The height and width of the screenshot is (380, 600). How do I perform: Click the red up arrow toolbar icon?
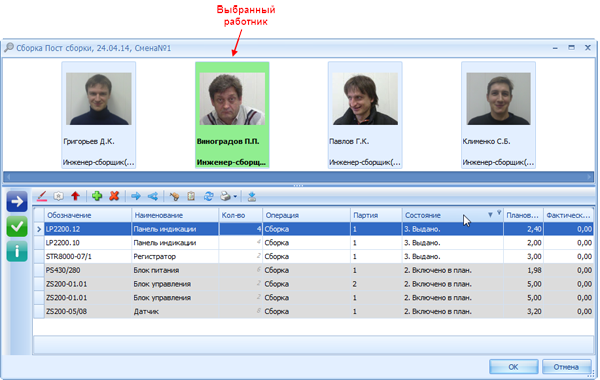[75, 196]
